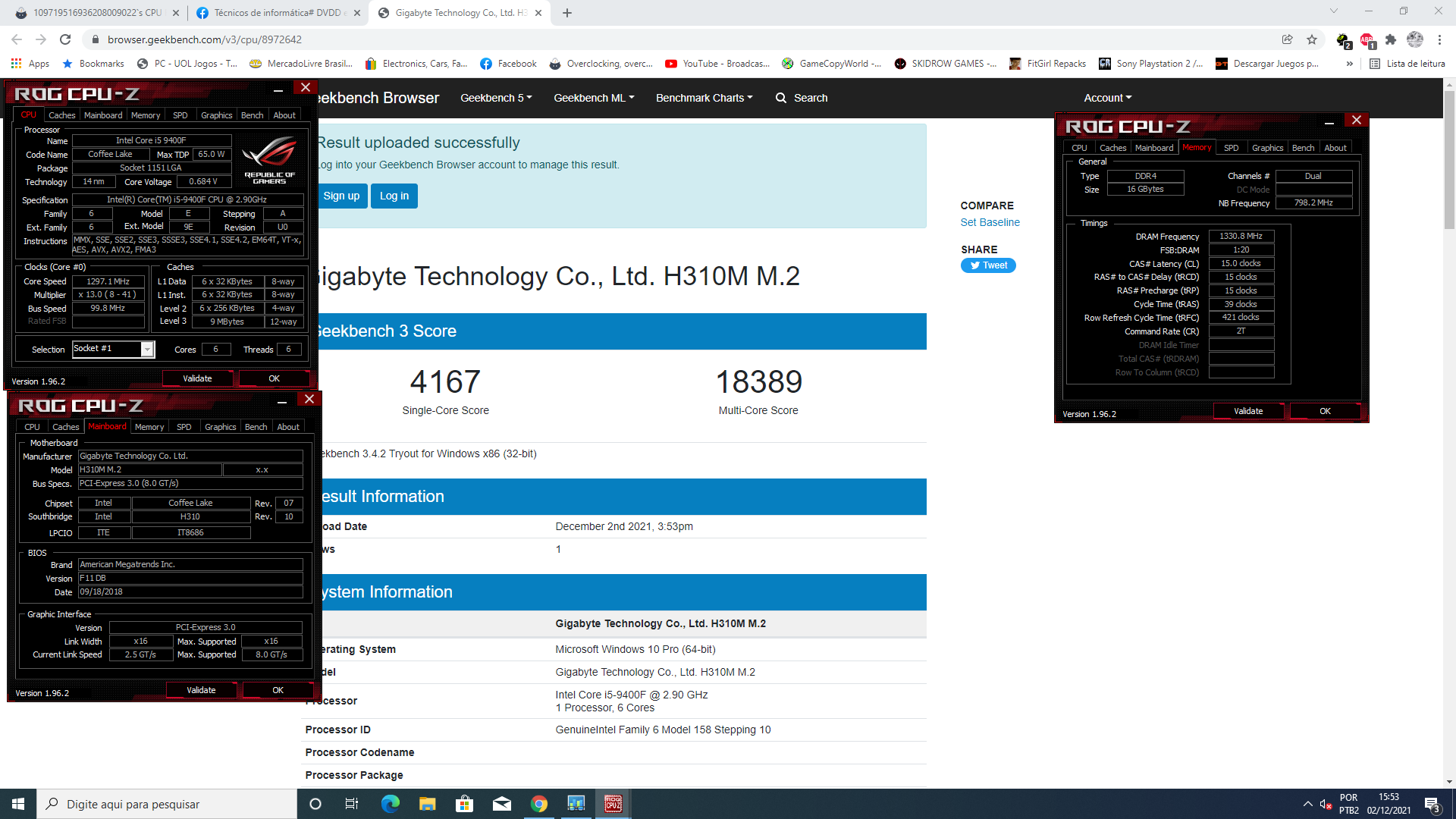Click Single-Core Score 4167
This screenshot has width=1456, height=819.
(445, 381)
